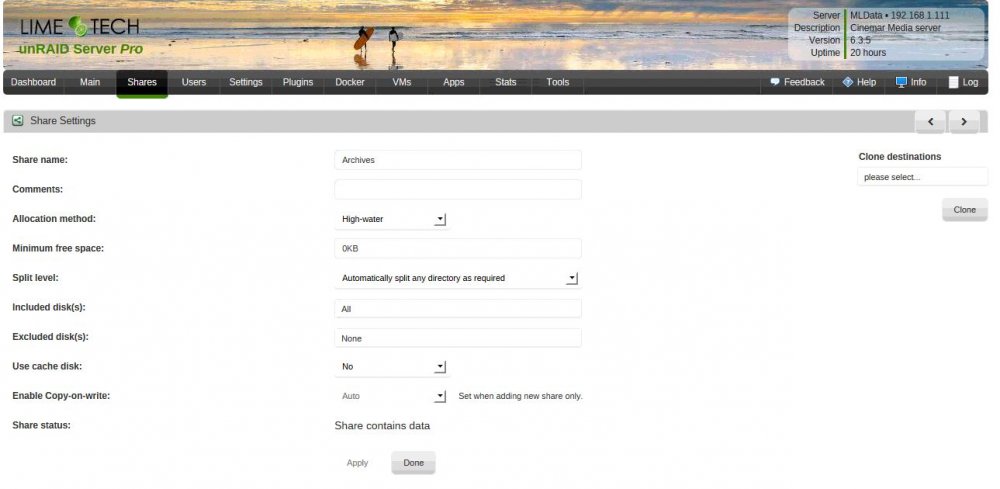
Task: Open the Users tab
Action: pos(194,82)
